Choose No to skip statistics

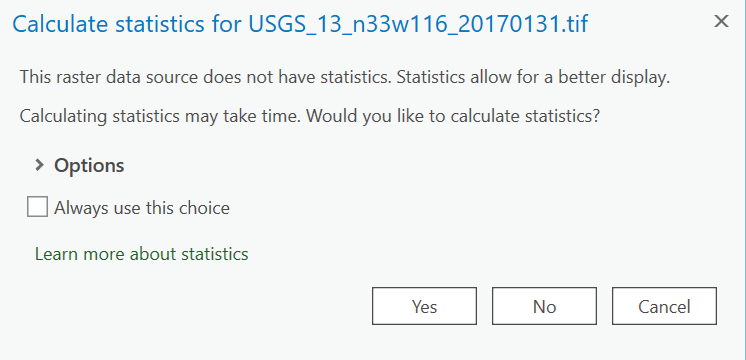click(x=544, y=306)
